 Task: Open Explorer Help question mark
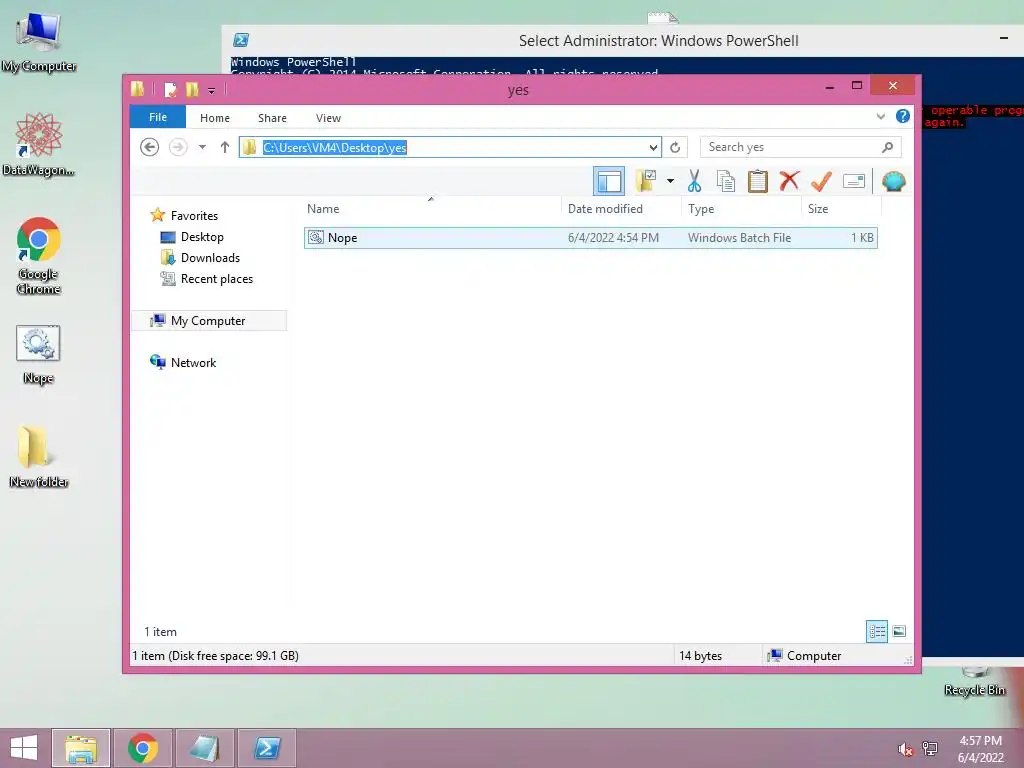(903, 116)
